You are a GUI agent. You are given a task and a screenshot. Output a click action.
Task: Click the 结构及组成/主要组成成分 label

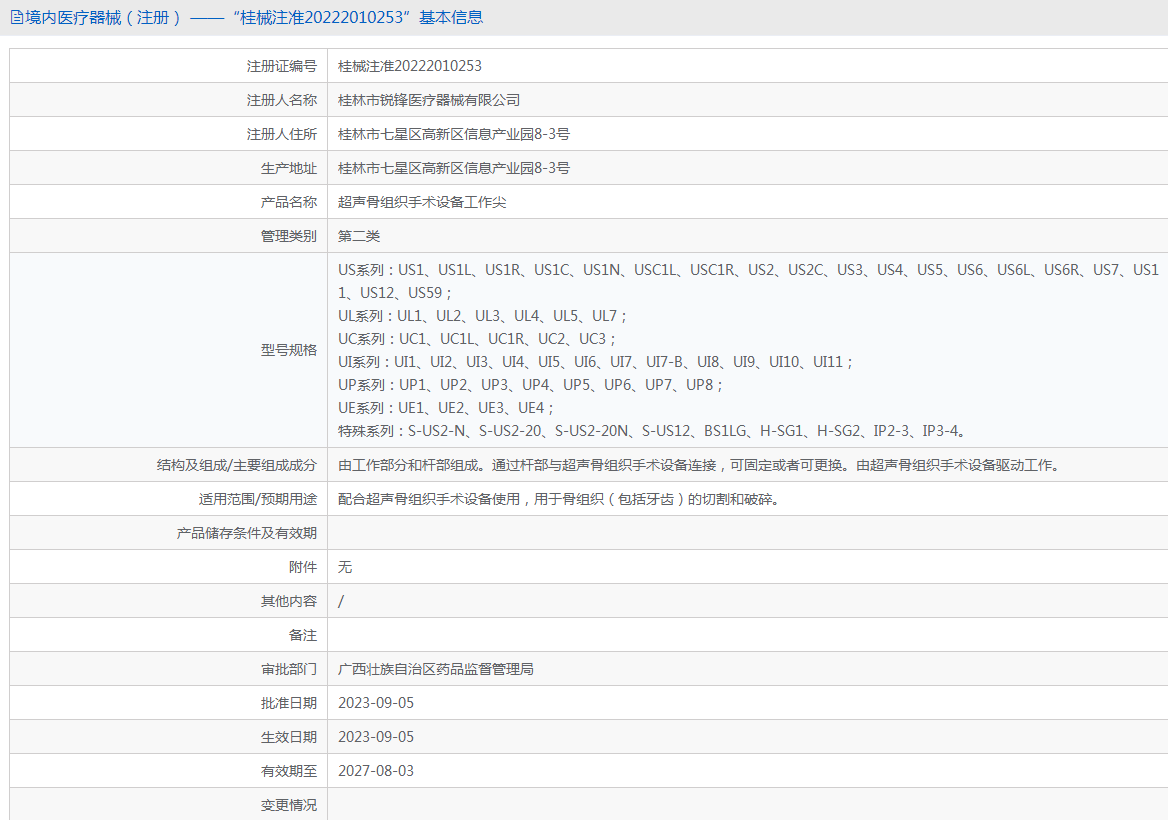(237, 465)
